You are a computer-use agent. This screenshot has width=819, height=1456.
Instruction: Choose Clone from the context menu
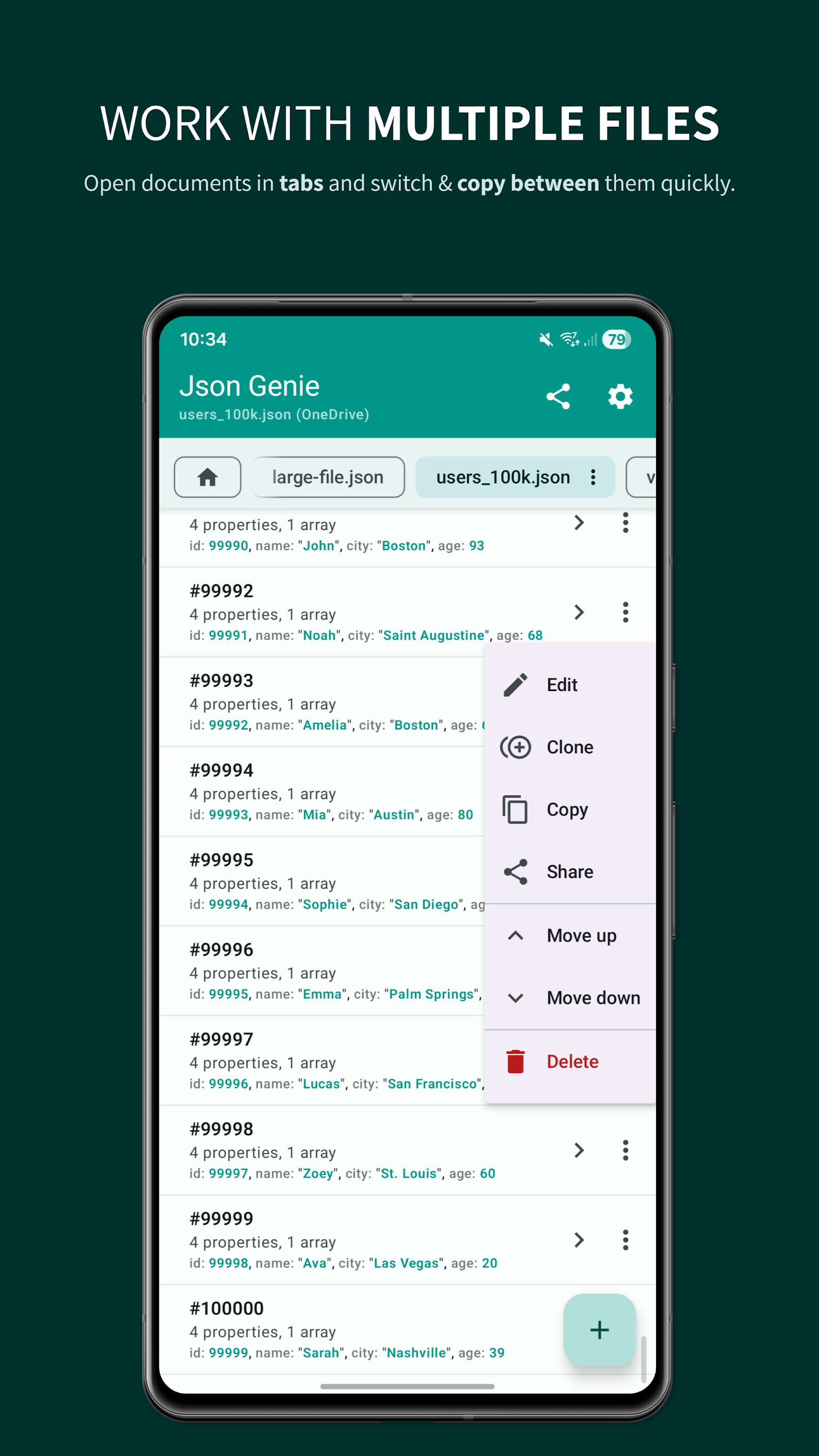[570, 747]
